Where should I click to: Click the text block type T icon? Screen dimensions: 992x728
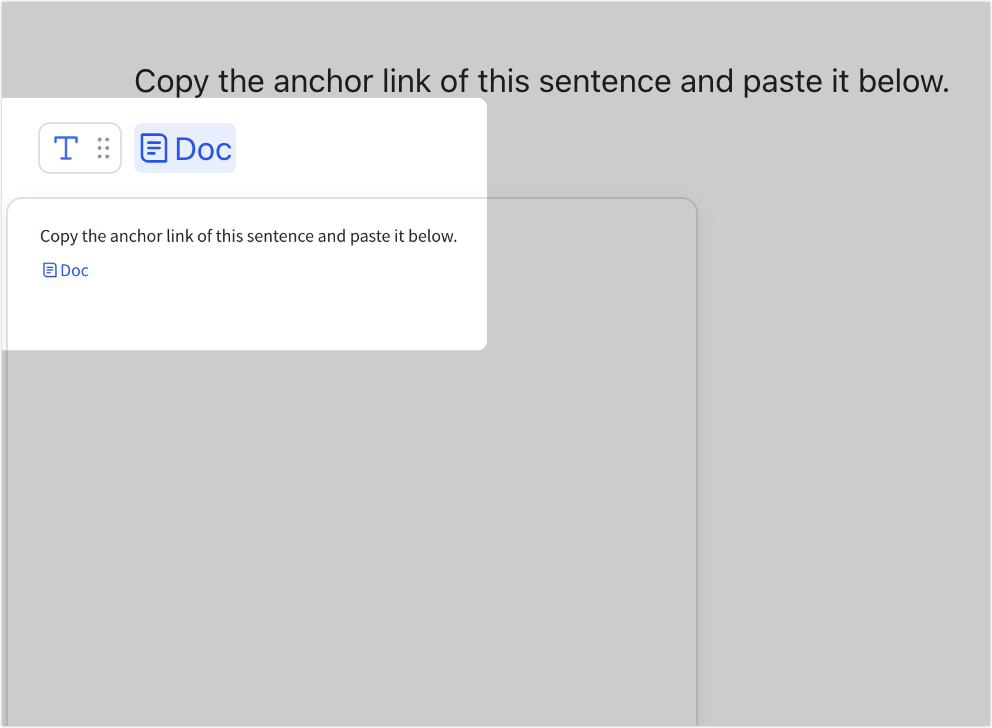(x=66, y=148)
